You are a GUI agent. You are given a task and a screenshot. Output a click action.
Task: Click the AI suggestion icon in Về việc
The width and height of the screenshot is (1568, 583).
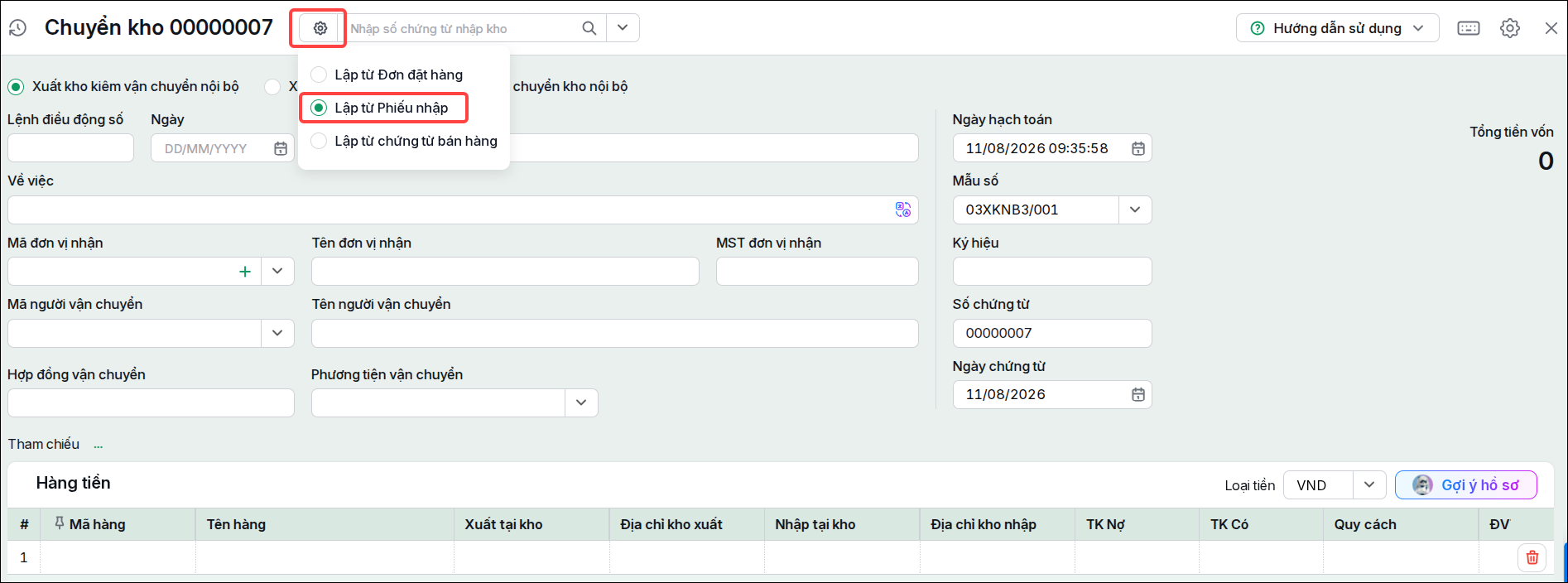[x=902, y=210]
